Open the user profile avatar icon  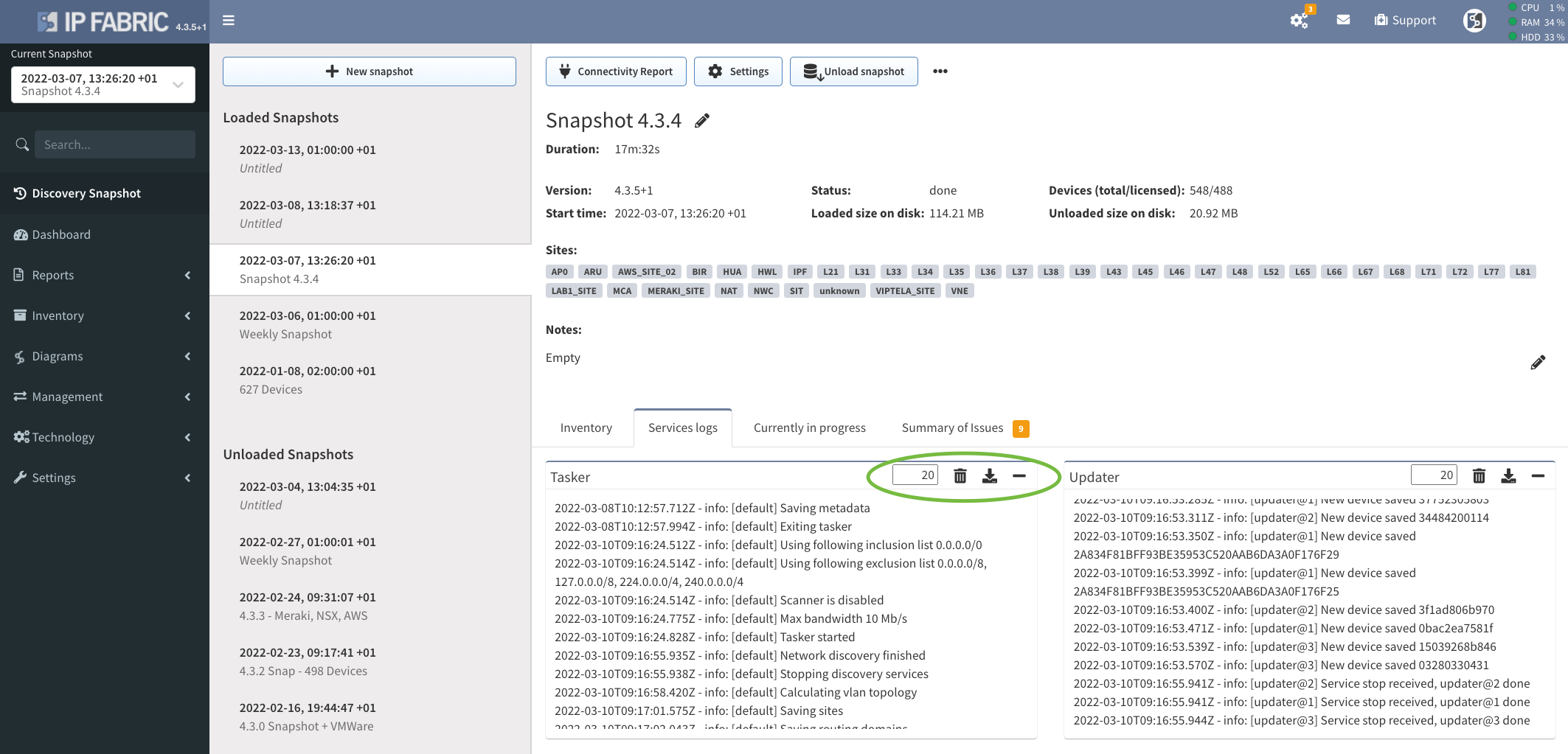point(1474,21)
